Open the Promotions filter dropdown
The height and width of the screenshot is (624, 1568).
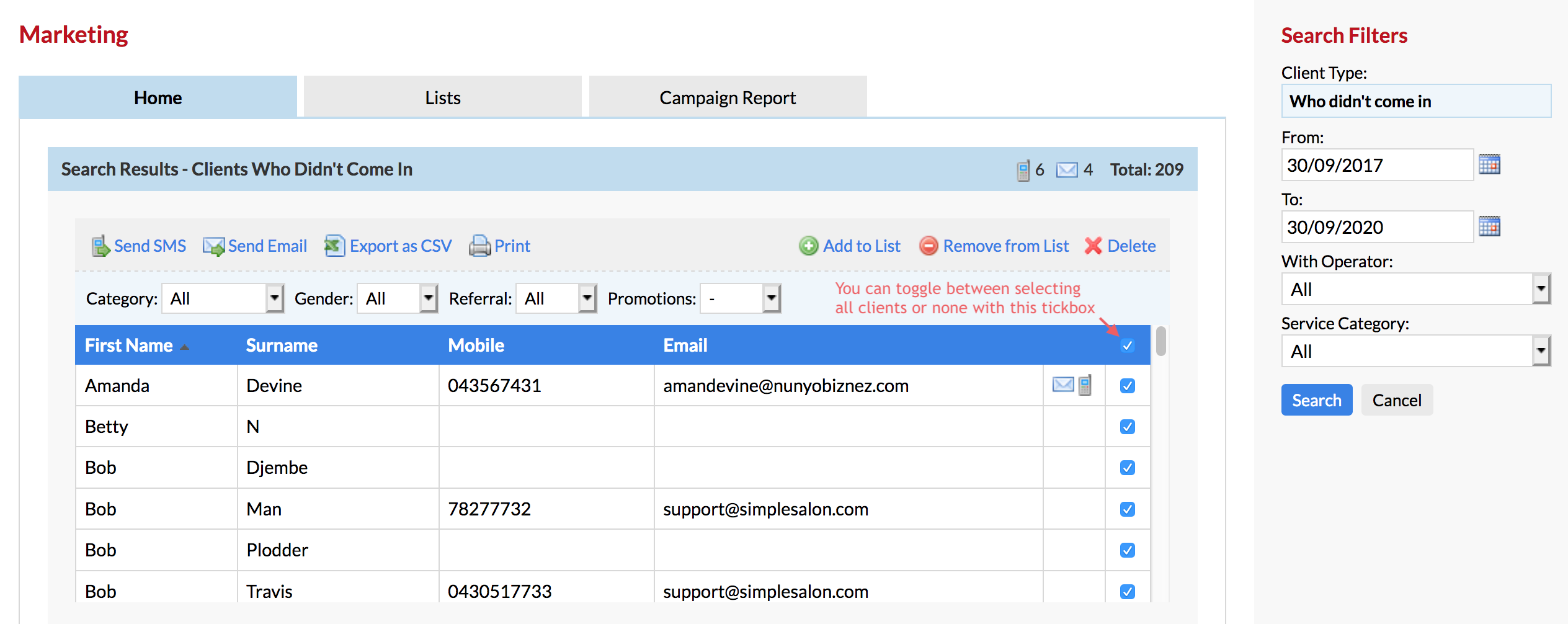click(x=741, y=298)
